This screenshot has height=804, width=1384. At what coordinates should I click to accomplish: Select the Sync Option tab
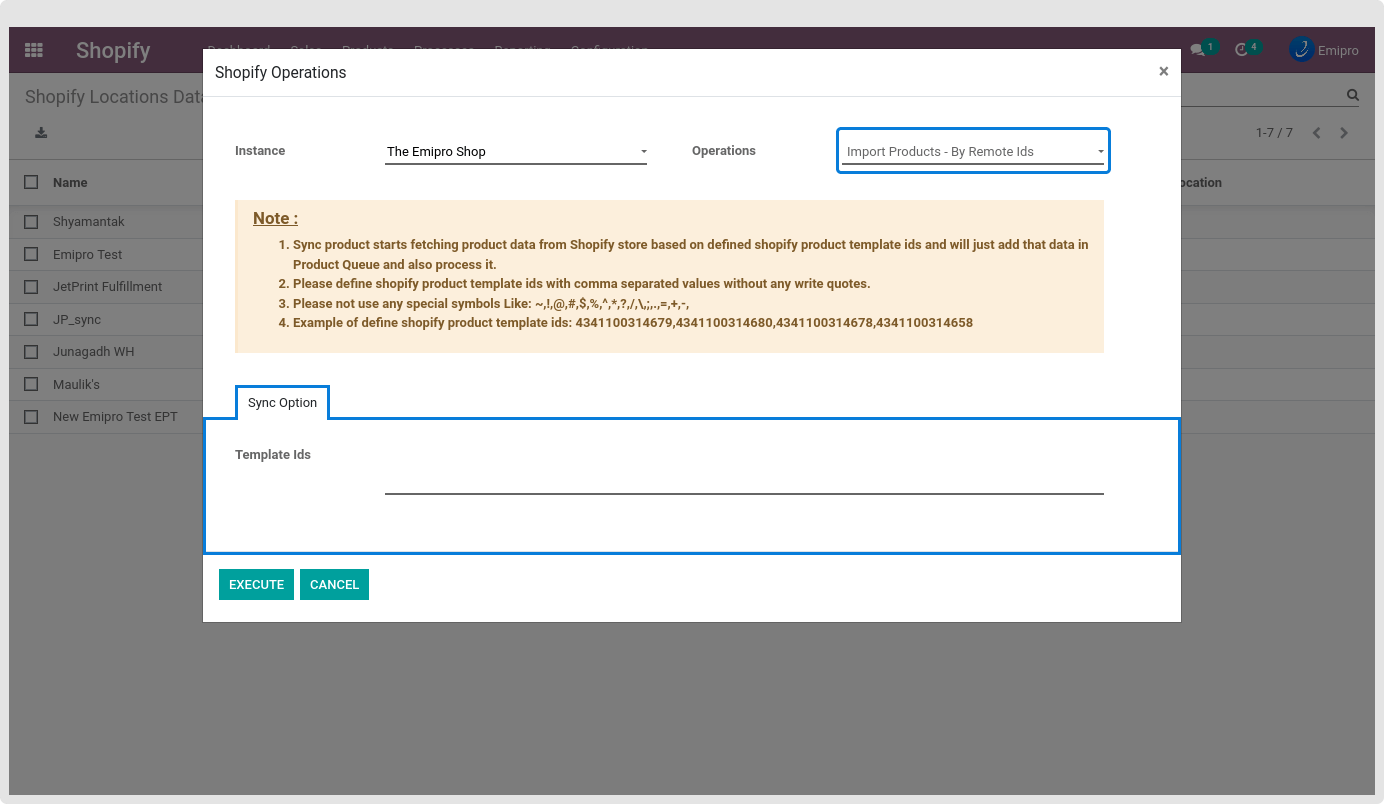tap(282, 403)
